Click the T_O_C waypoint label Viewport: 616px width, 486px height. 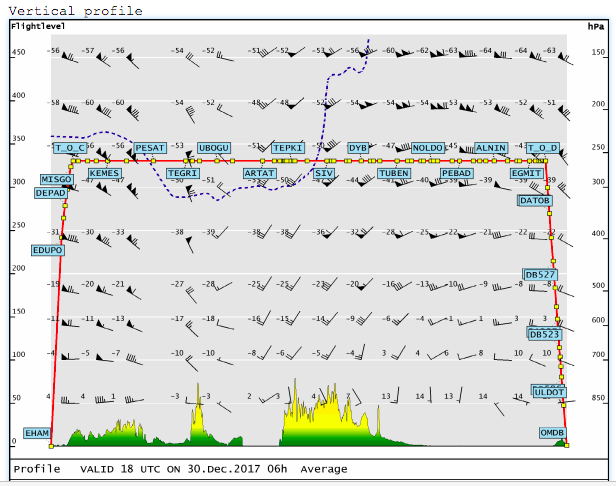tap(70, 148)
